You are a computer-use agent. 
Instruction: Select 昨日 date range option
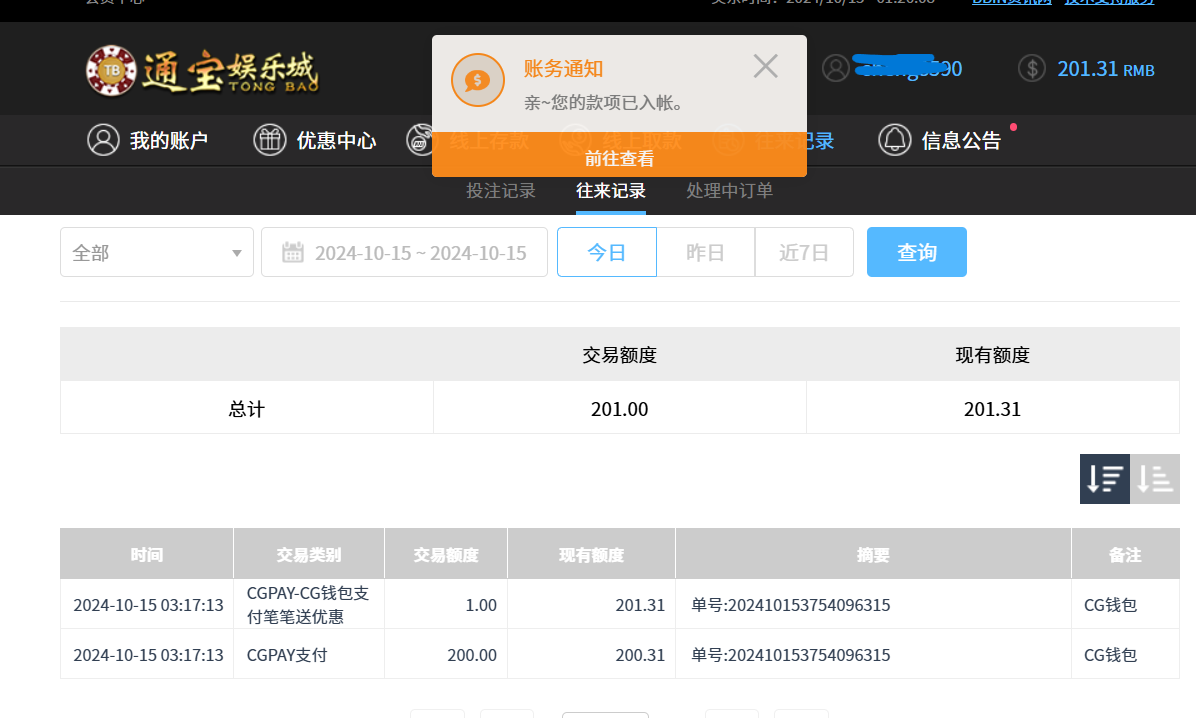[x=705, y=252]
